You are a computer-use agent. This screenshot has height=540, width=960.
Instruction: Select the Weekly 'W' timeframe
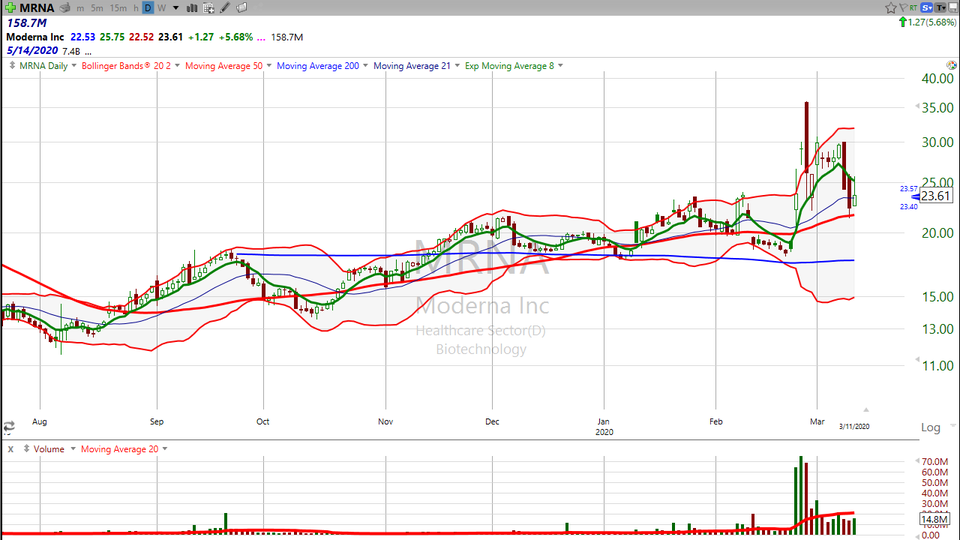(x=162, y=8)
